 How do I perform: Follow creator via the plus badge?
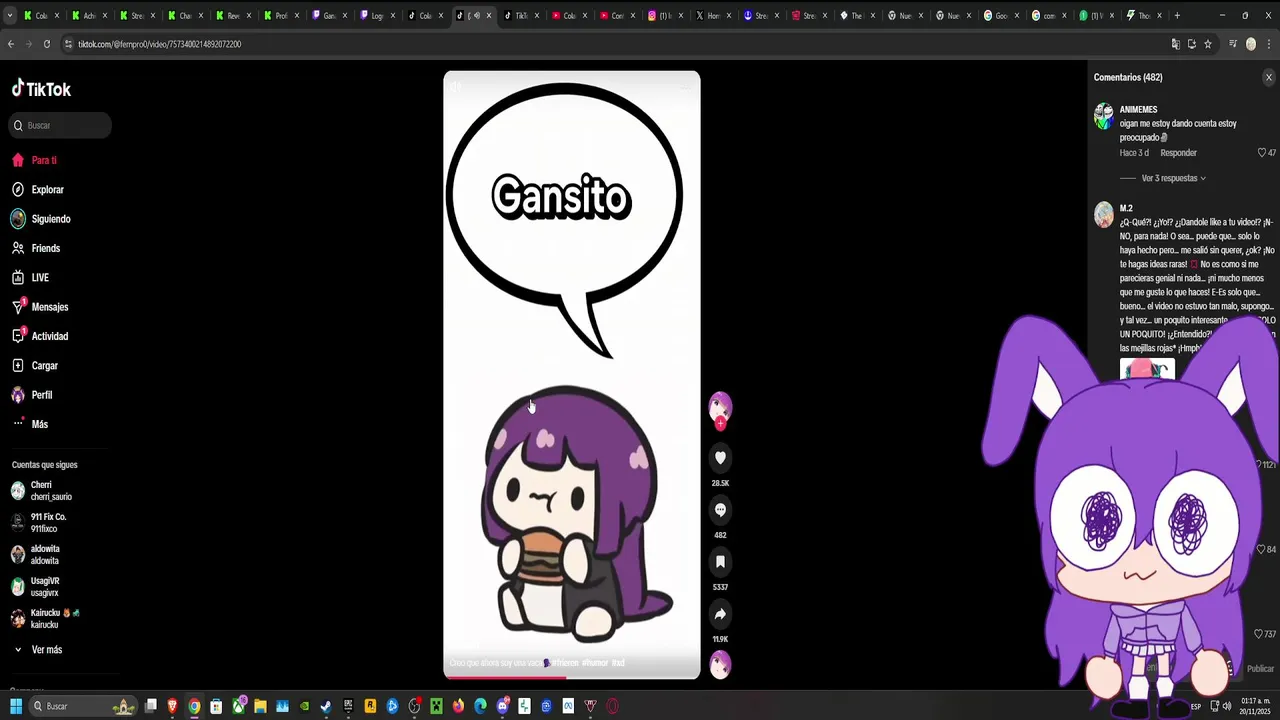[720, 424]
